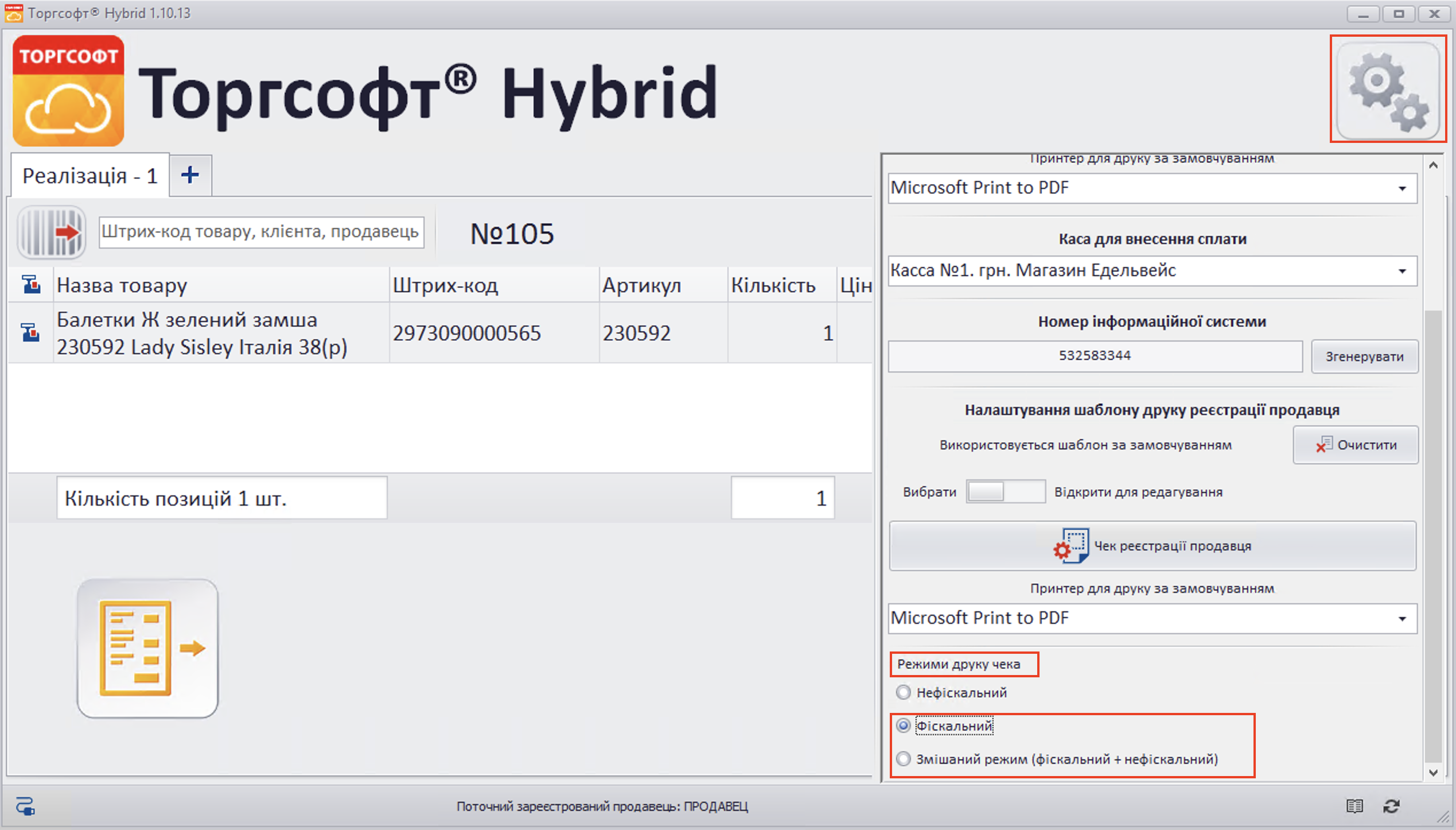The width and height of the screenshot is (1456, 830).
Task: Expand the lower Microsoft Print to PDF dropdown
Action: (1402, 619)
